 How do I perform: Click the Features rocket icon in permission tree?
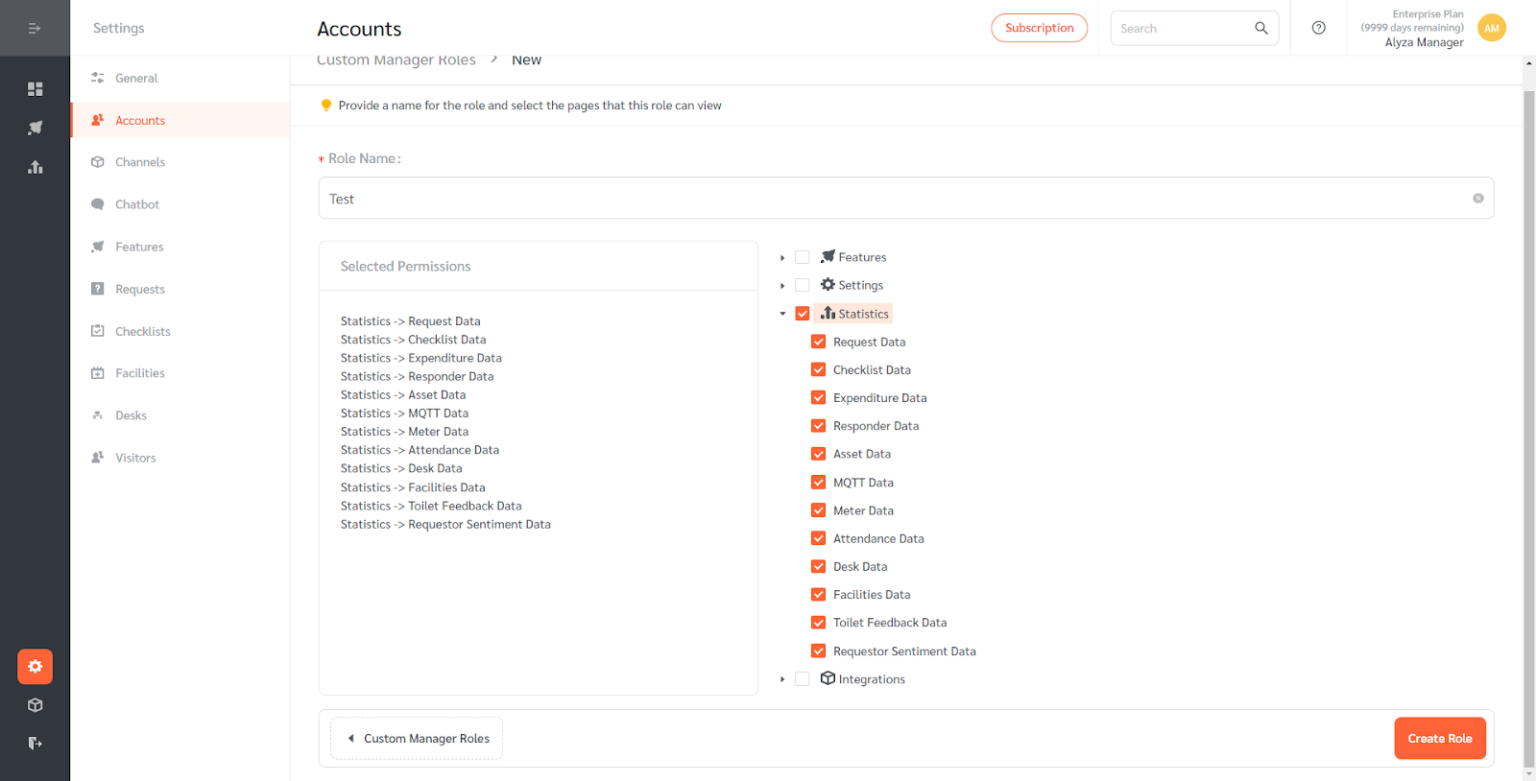(x=827, y=257)
